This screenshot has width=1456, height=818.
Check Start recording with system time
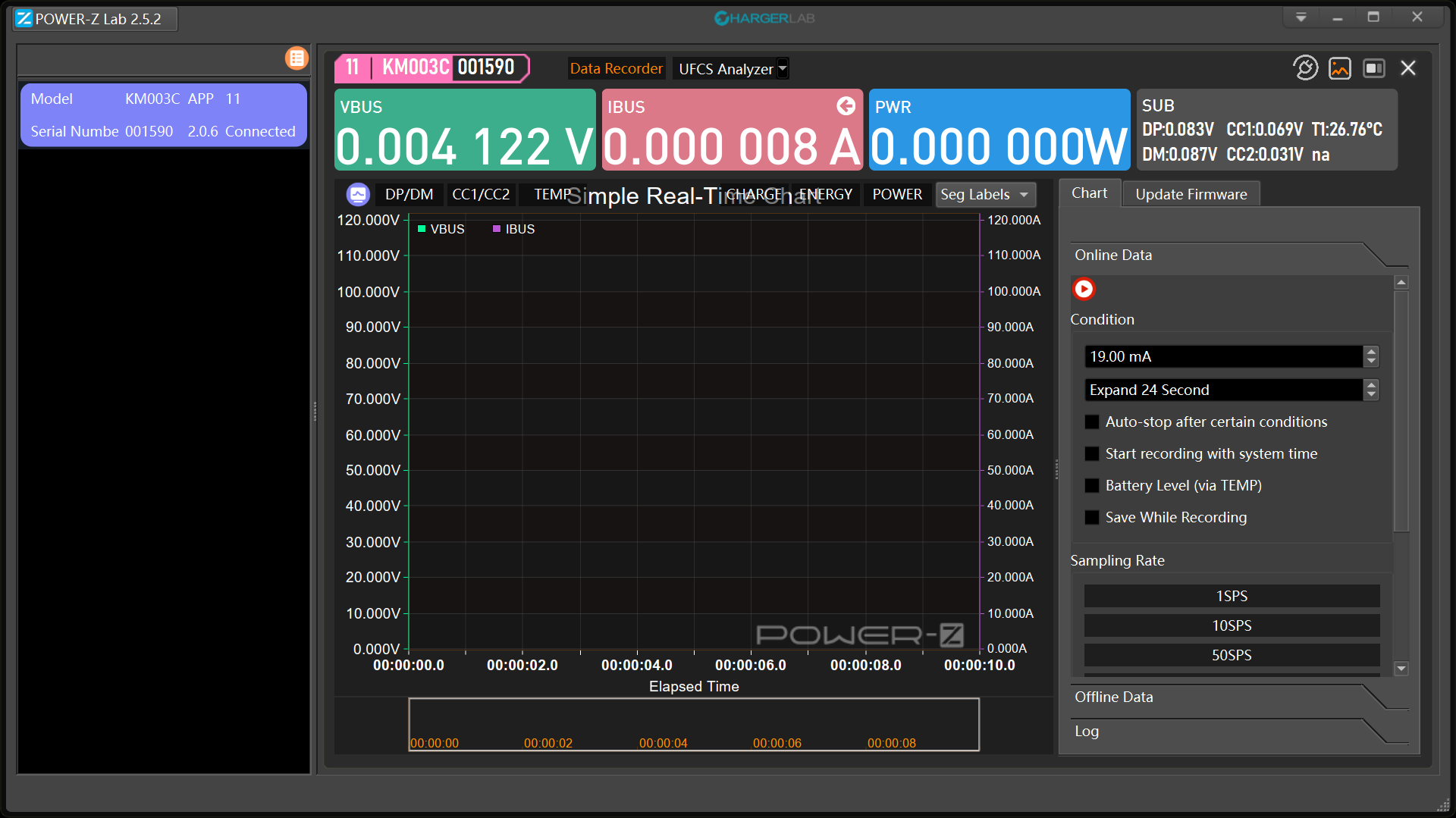1092,454
